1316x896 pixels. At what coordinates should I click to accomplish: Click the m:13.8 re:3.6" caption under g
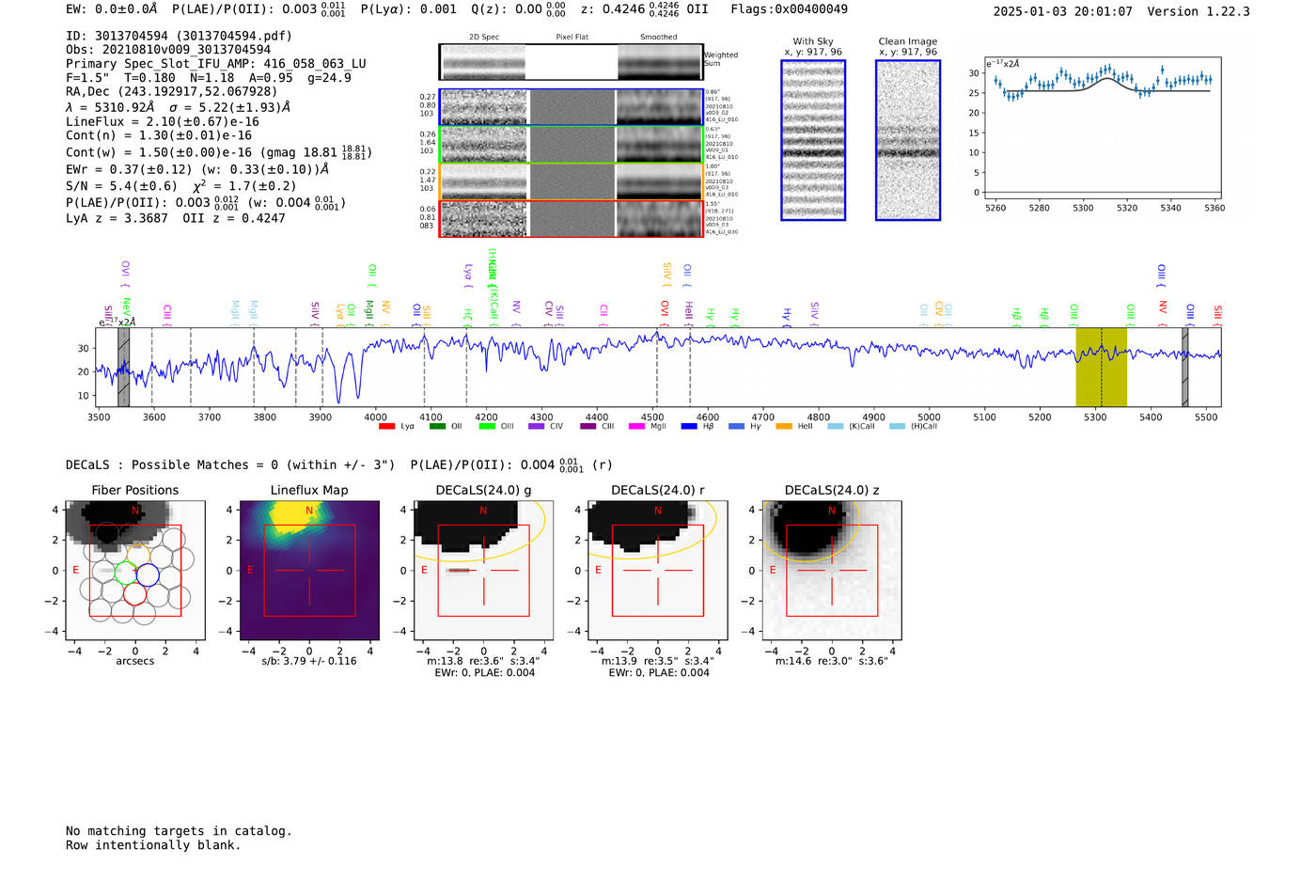click(x=483, y=661)
